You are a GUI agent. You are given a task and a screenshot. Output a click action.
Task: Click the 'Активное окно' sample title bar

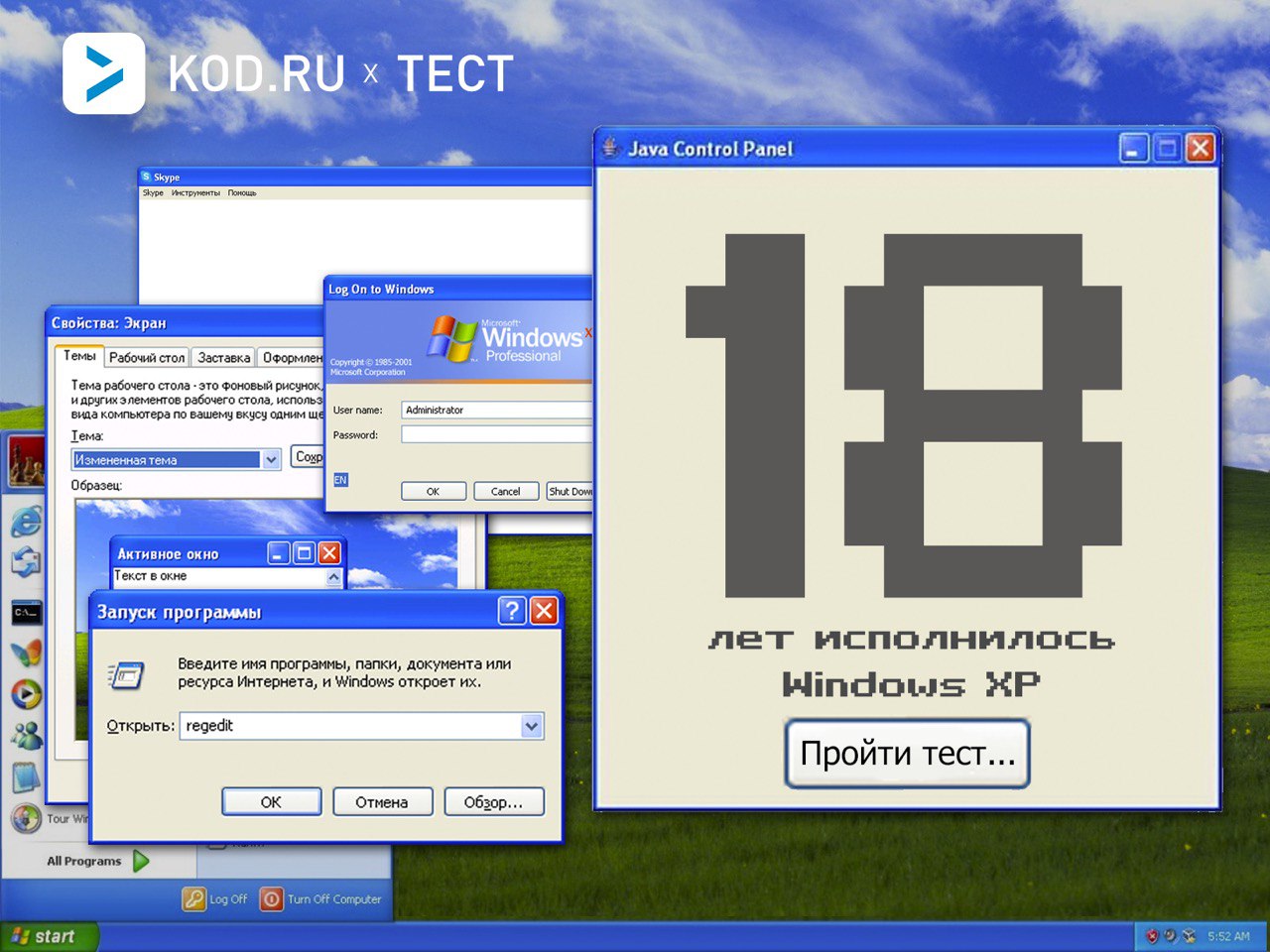(227, 553)
